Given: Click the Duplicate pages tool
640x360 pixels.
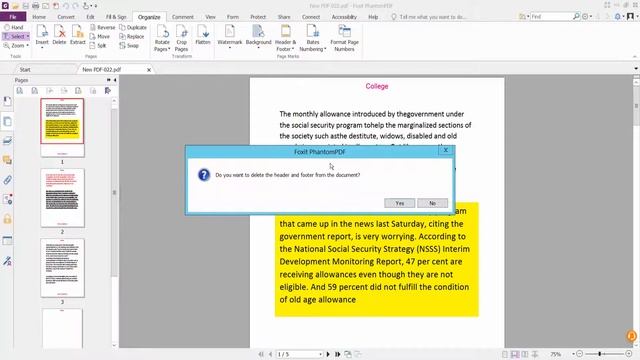Looking at the screenshot, I should pyautogui.click(x=133, y=27).
